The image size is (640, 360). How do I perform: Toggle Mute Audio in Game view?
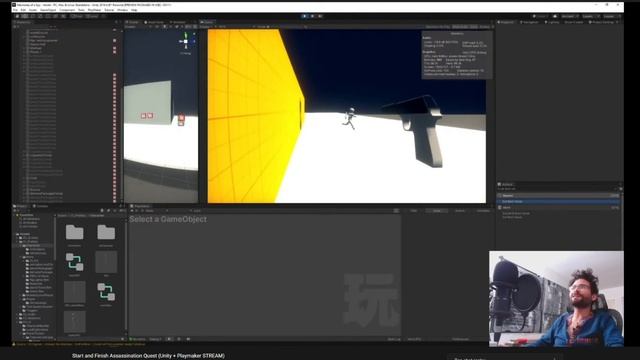[460, 27]
